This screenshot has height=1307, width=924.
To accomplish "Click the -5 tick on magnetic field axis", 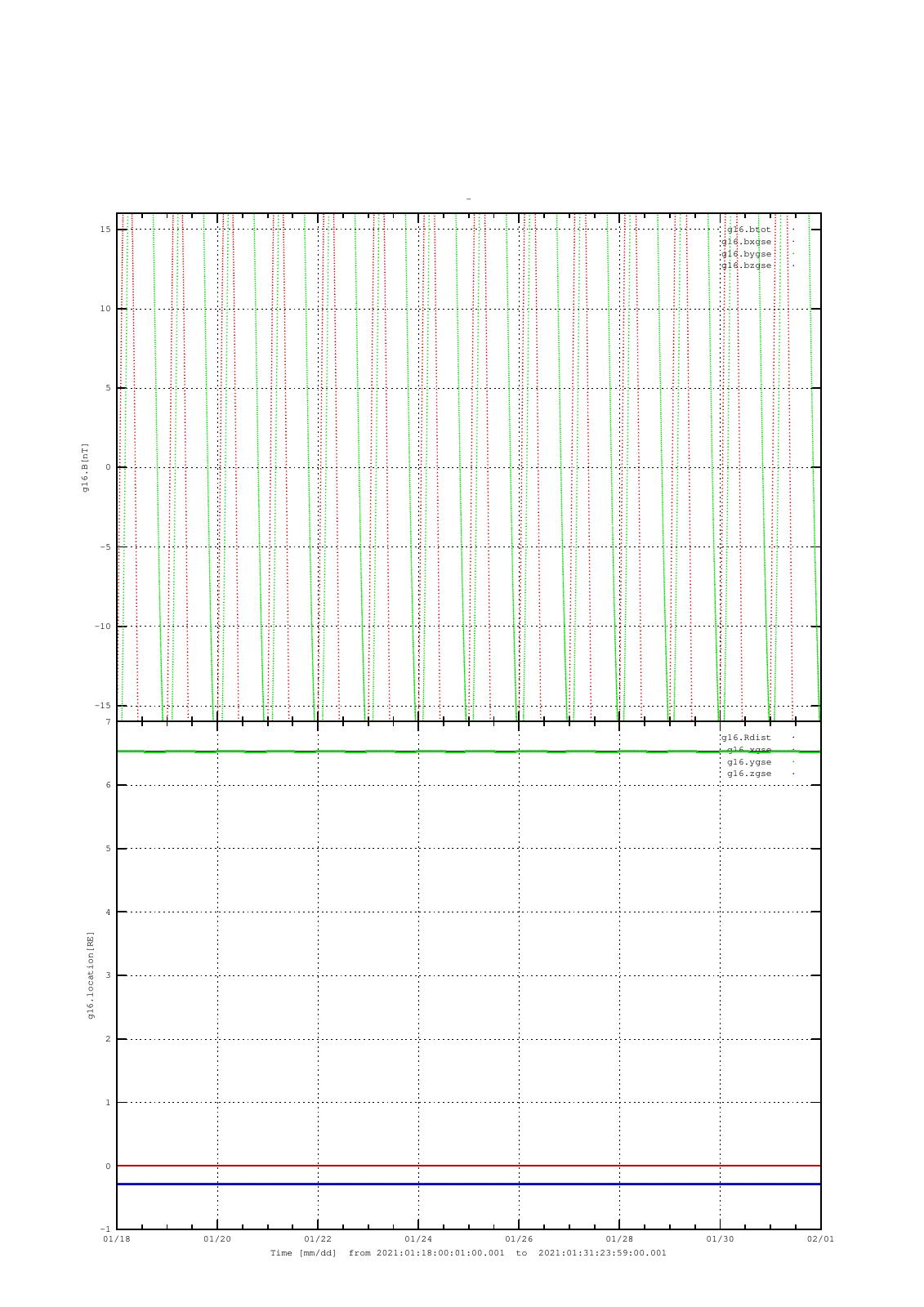I will pos(105,547).
